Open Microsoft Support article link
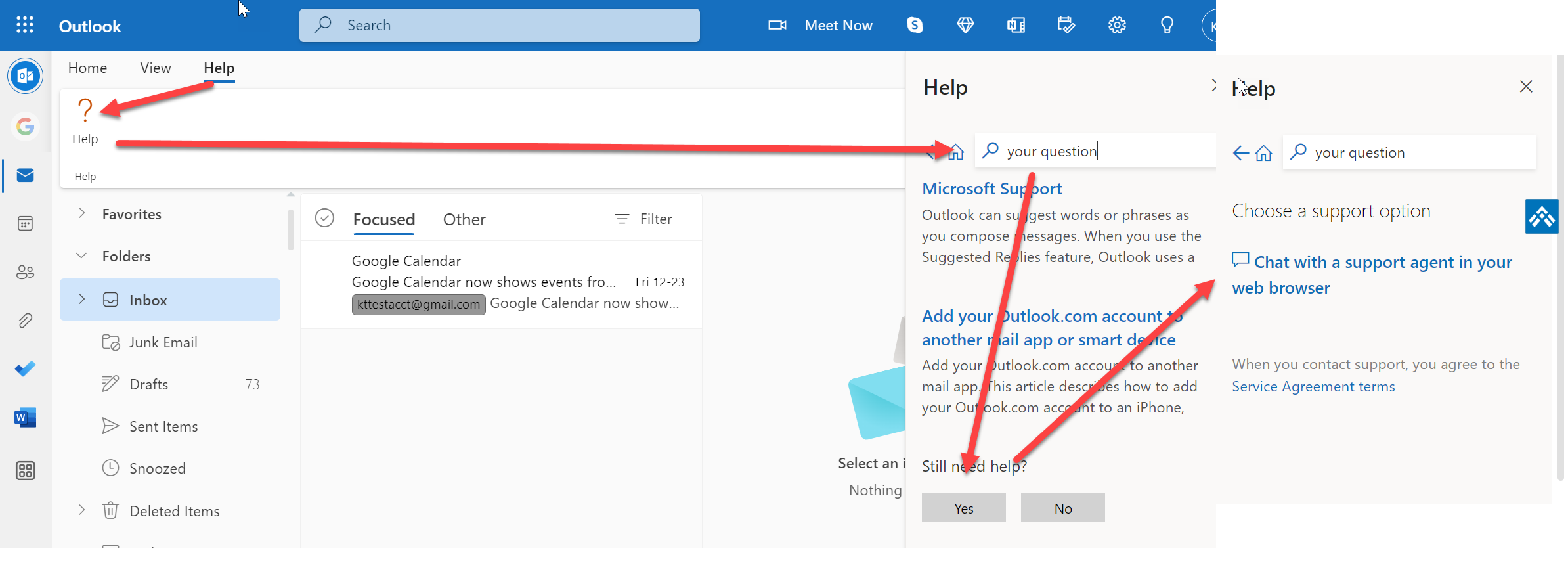The height and width of the screenshot is (578, 1568). [992, 189]
